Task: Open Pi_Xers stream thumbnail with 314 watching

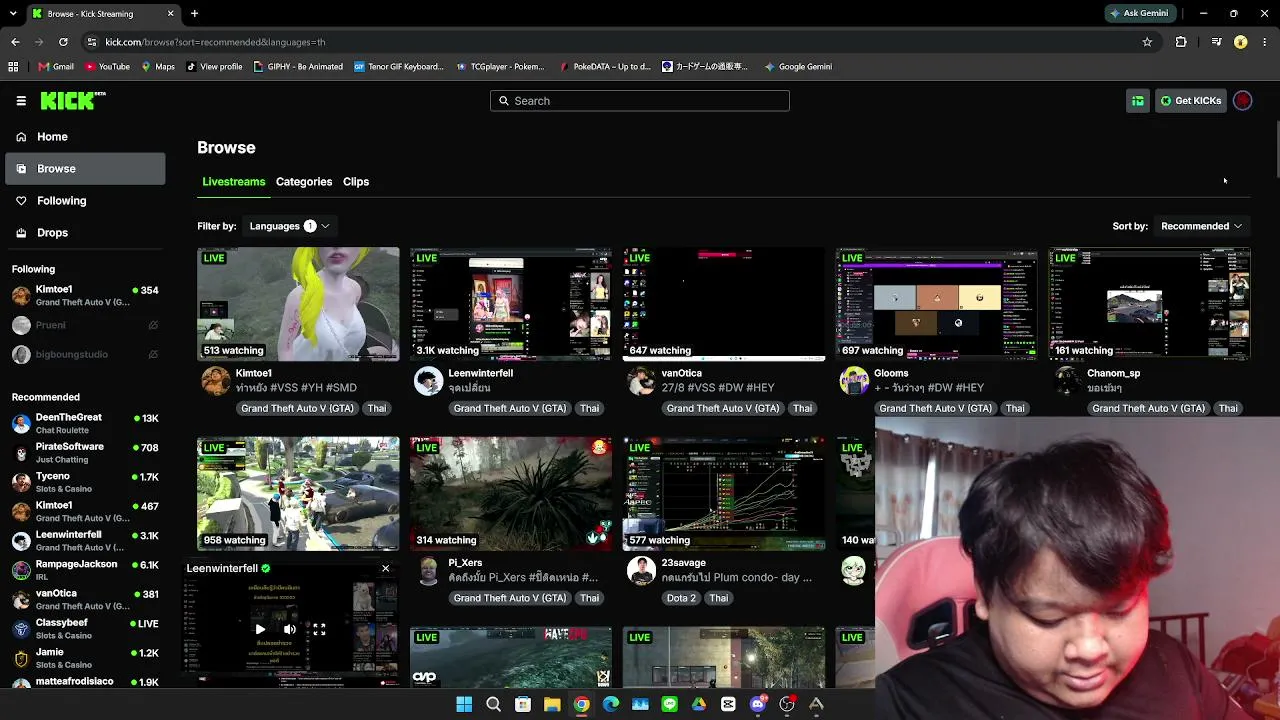Action: click(511, 494)
